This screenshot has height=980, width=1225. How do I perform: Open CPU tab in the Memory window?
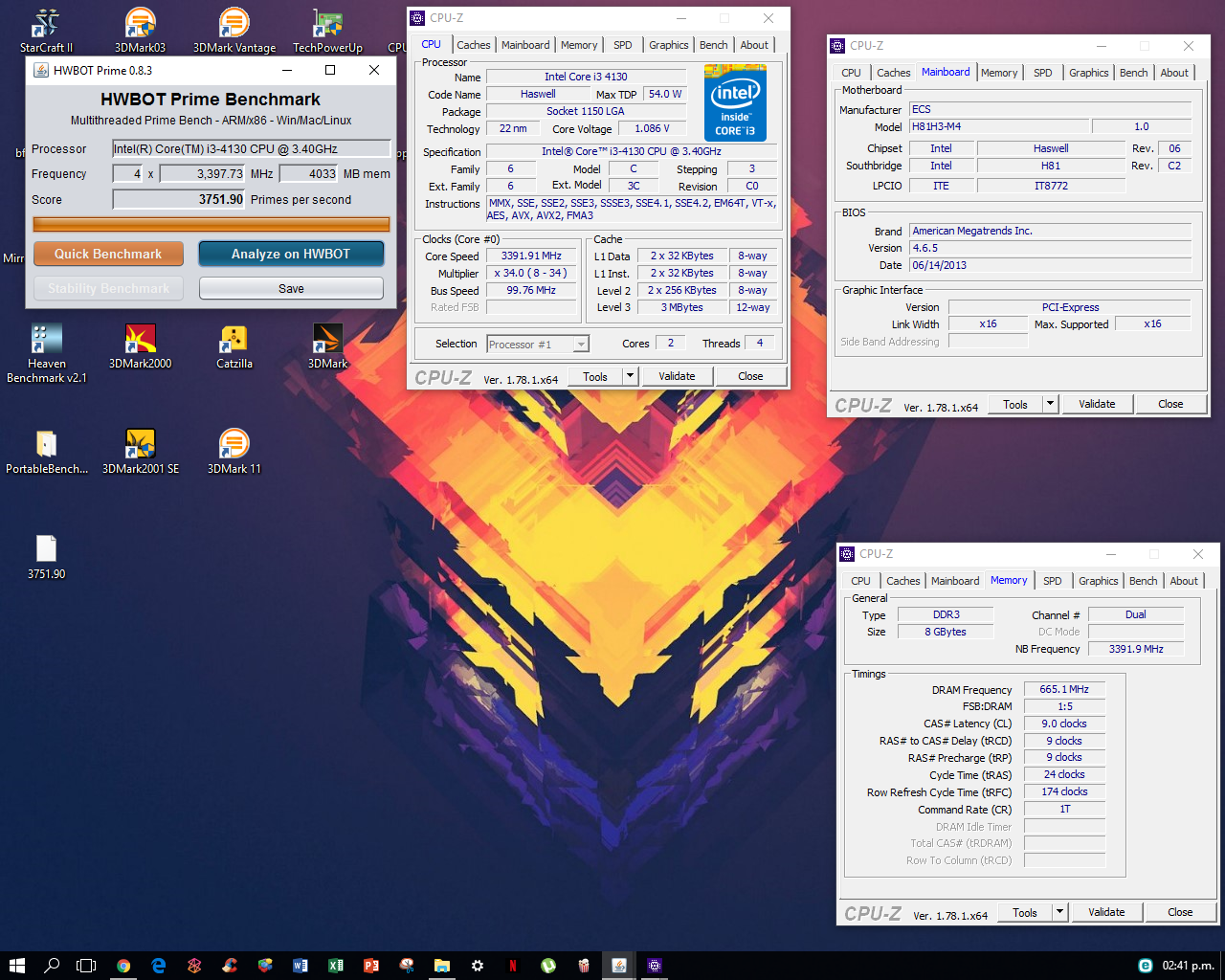click(860, 581)
